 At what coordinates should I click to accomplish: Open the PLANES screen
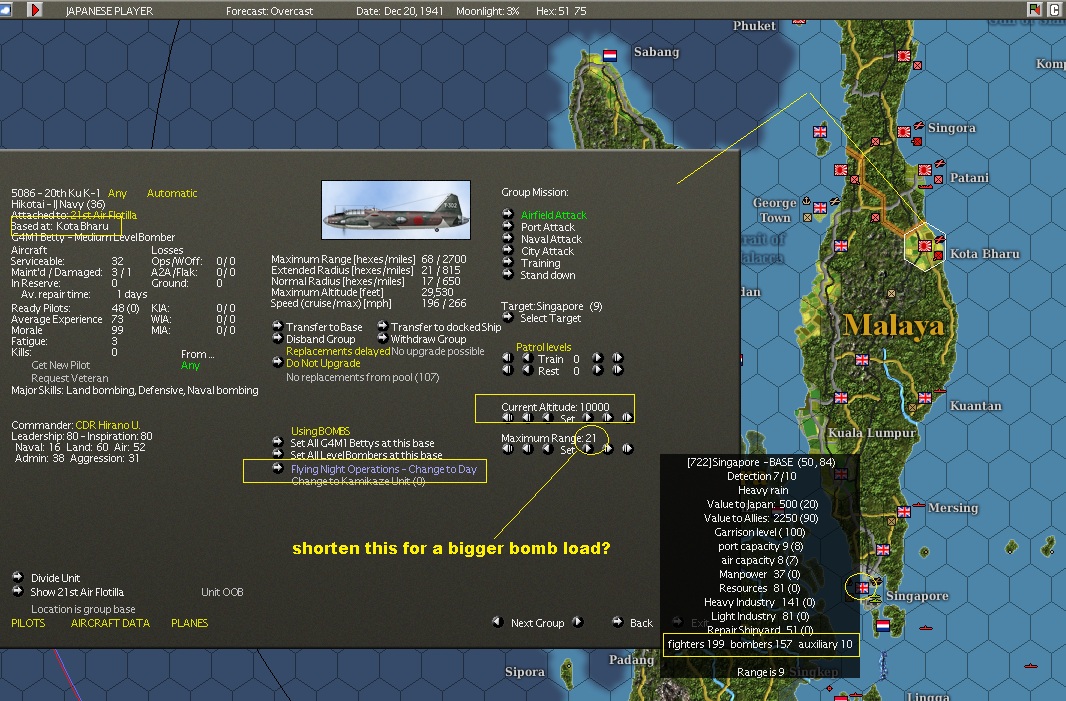[x=190, y=623]
